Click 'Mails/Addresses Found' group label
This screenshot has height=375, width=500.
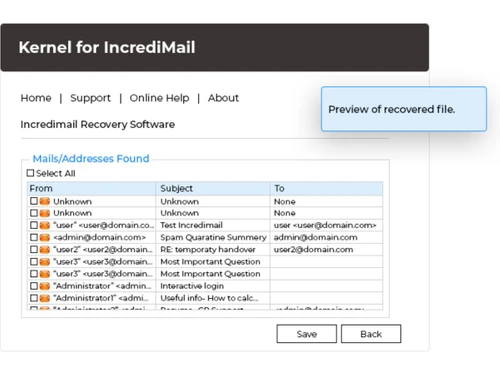click(91, 159)
